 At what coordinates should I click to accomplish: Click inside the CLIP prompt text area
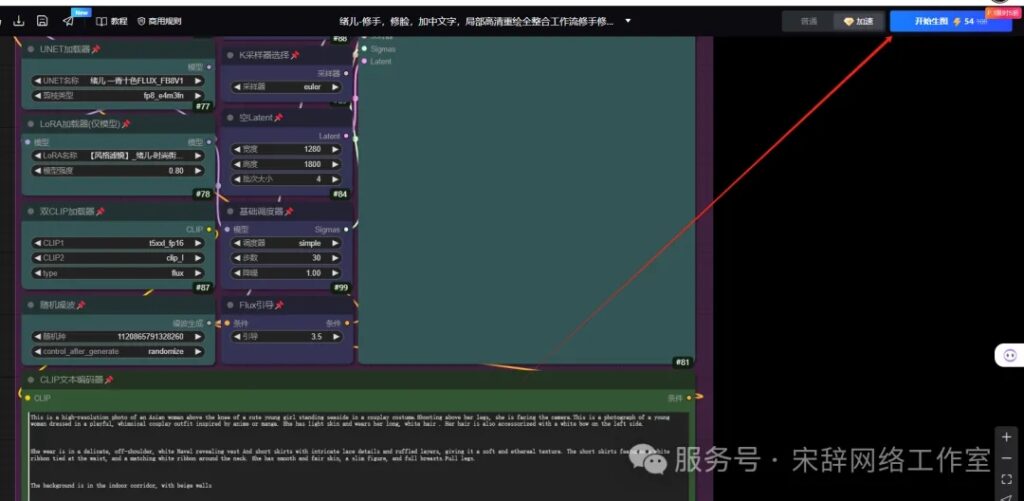(359, 456)
